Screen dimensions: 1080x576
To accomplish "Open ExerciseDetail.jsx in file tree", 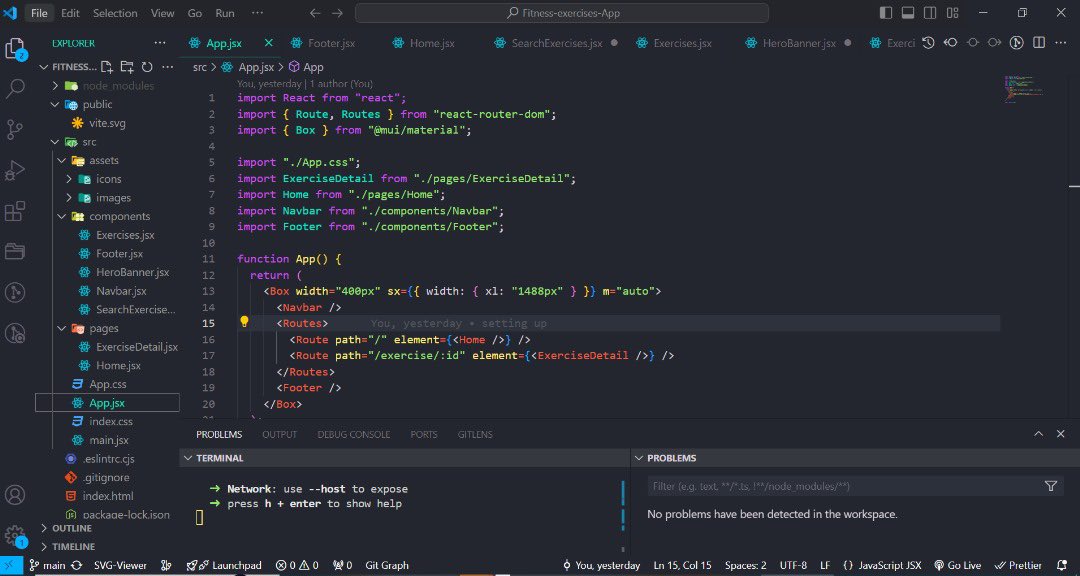I will 137,347.
